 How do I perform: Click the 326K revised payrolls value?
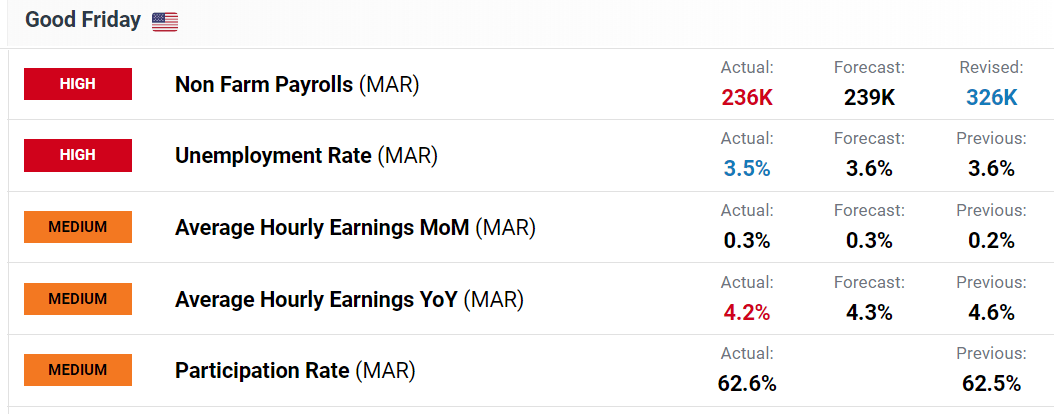click(x=991, y=98)
